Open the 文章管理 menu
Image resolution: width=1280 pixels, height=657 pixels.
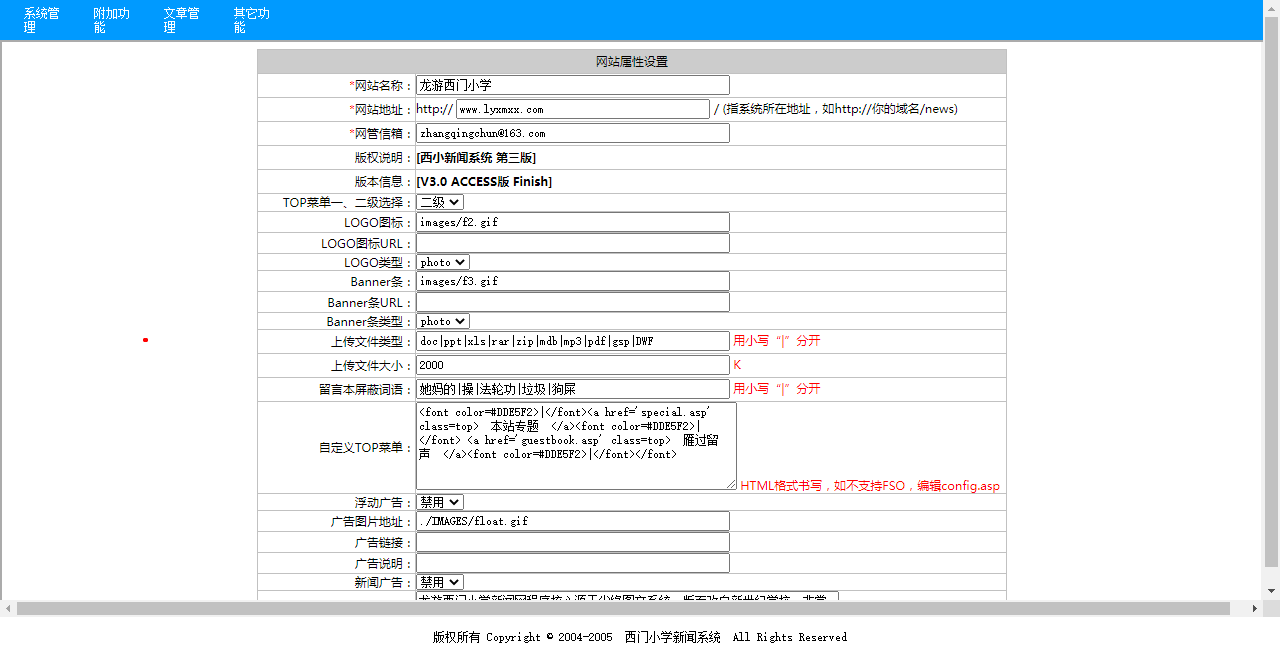(182, 20)
